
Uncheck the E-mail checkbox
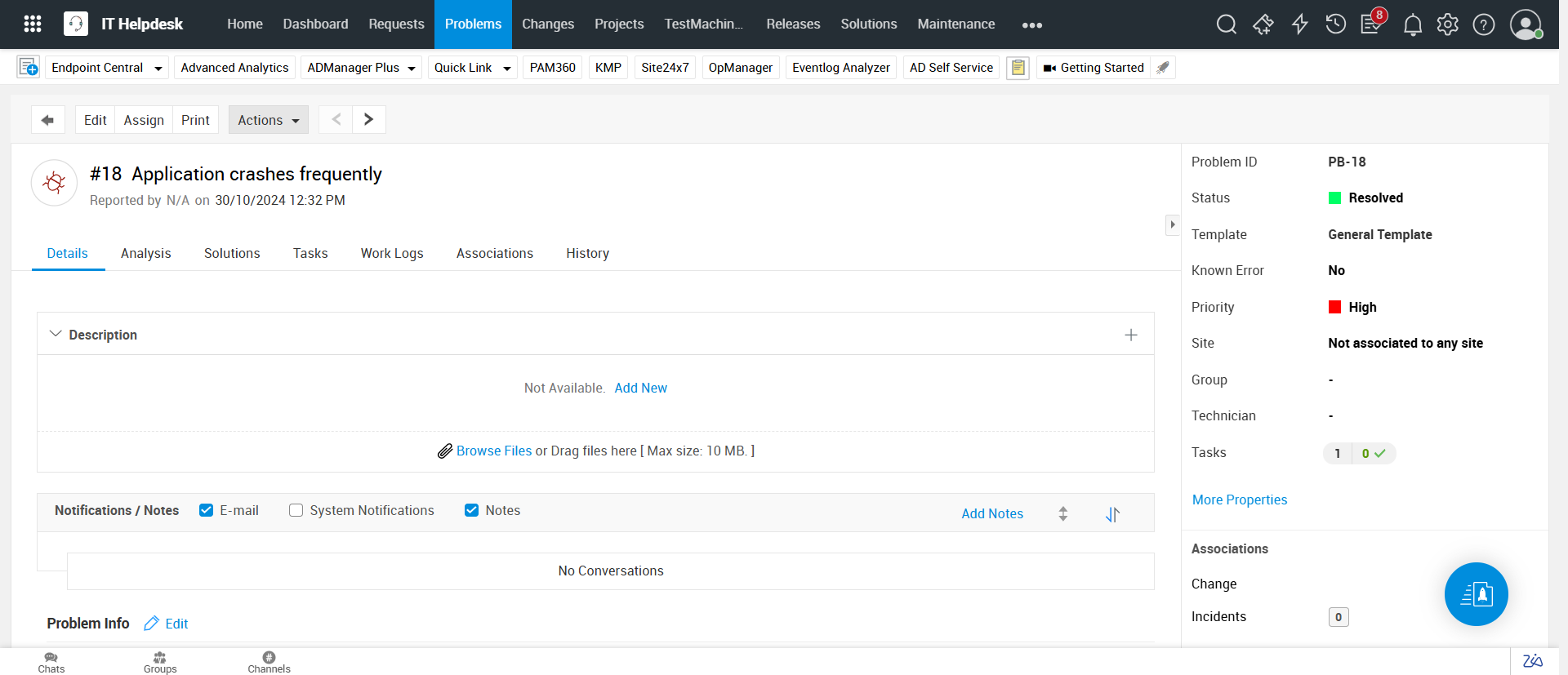pyautogui.click(x=207, y=510)
